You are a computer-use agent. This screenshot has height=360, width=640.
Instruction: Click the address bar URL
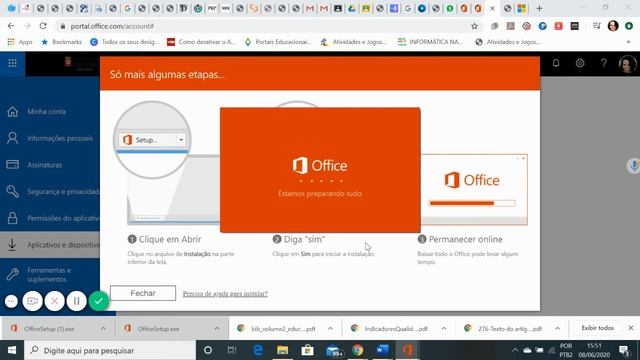tap(112, 26)
